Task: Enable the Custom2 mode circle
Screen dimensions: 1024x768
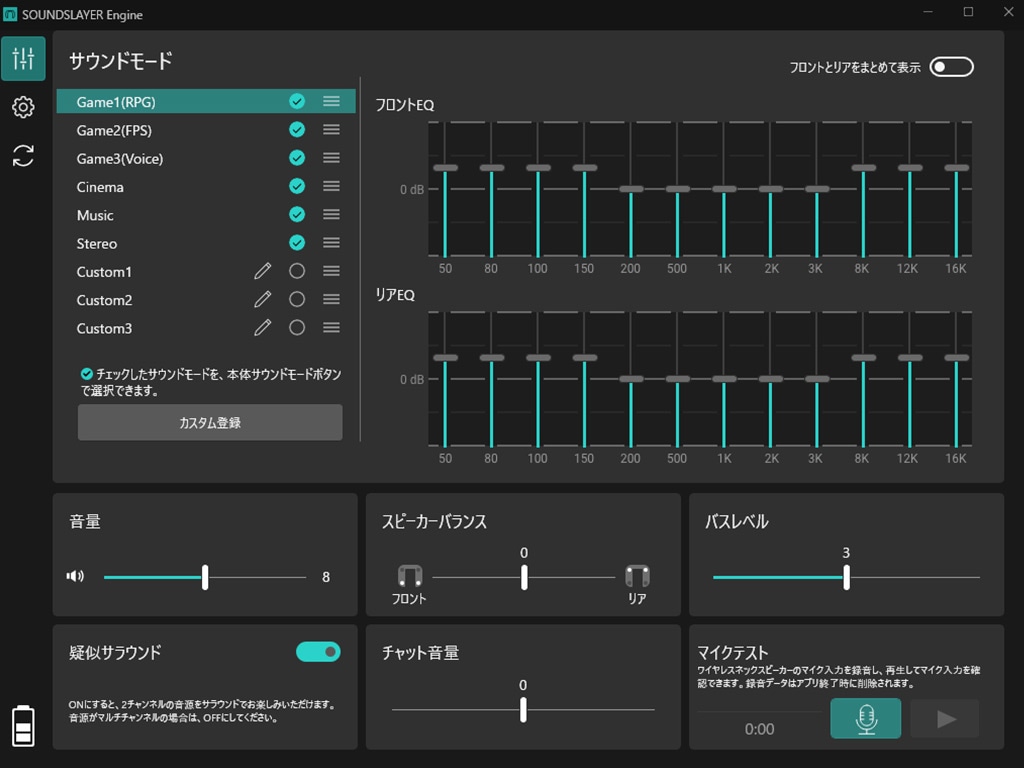Action: (297, 299)
